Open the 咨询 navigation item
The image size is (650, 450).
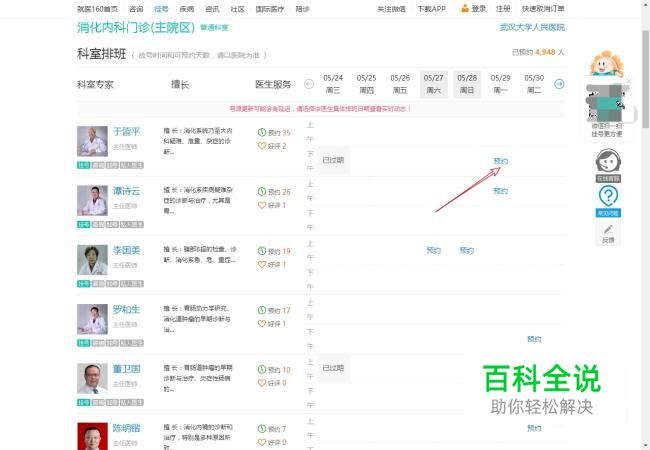136,9
